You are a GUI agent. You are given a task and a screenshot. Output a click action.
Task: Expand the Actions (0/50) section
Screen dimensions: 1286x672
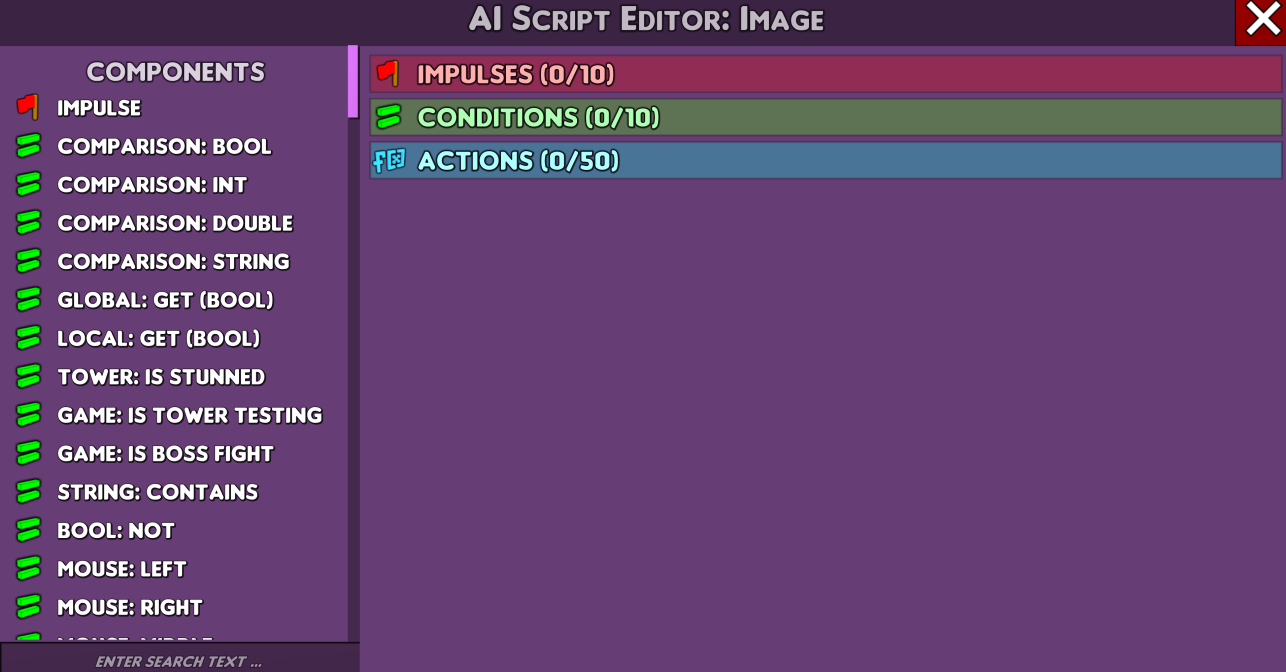click(826, 160)
